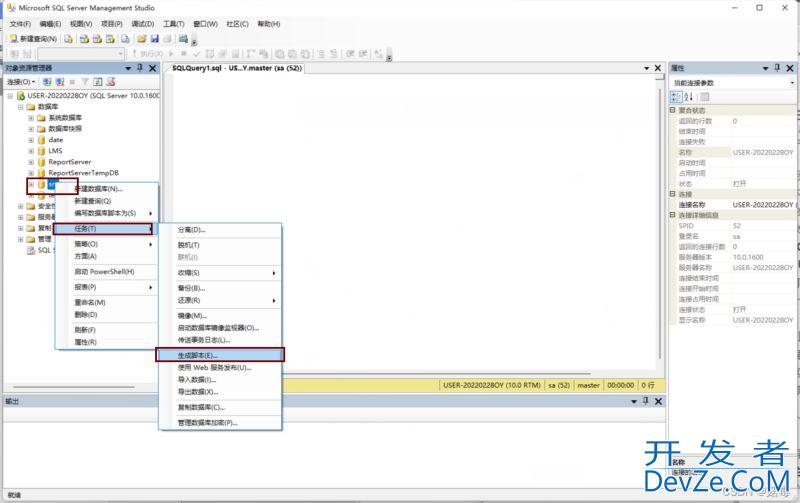The image size is (800, 503).
Task: Click the Execute 执行(X) toolbar button
Action: (148, 54)
